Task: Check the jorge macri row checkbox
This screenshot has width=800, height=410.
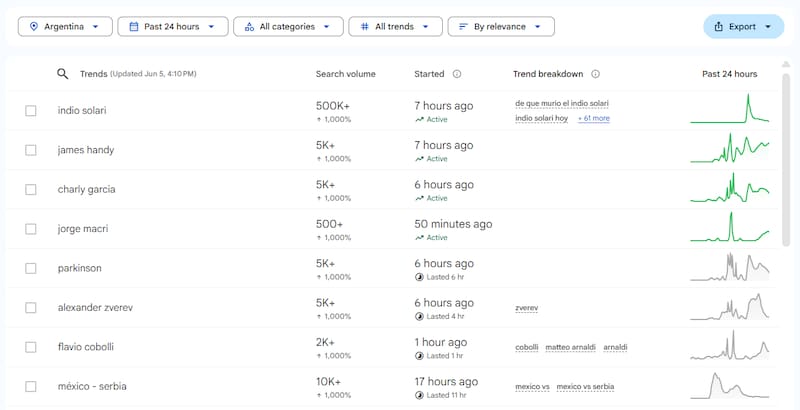Action: point(31,229)
